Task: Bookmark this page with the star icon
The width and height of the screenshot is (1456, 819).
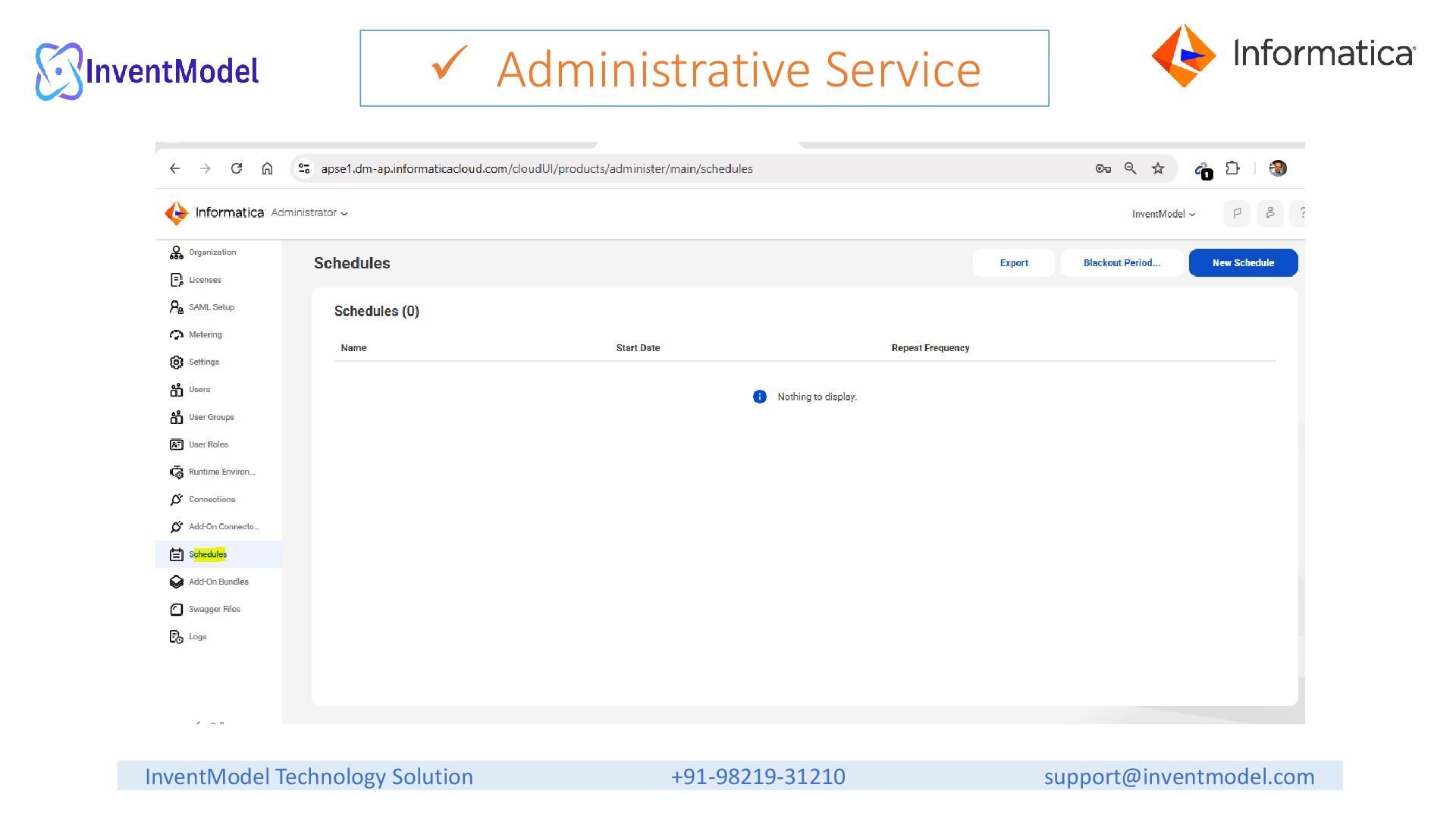Action: pos(1158,168)
